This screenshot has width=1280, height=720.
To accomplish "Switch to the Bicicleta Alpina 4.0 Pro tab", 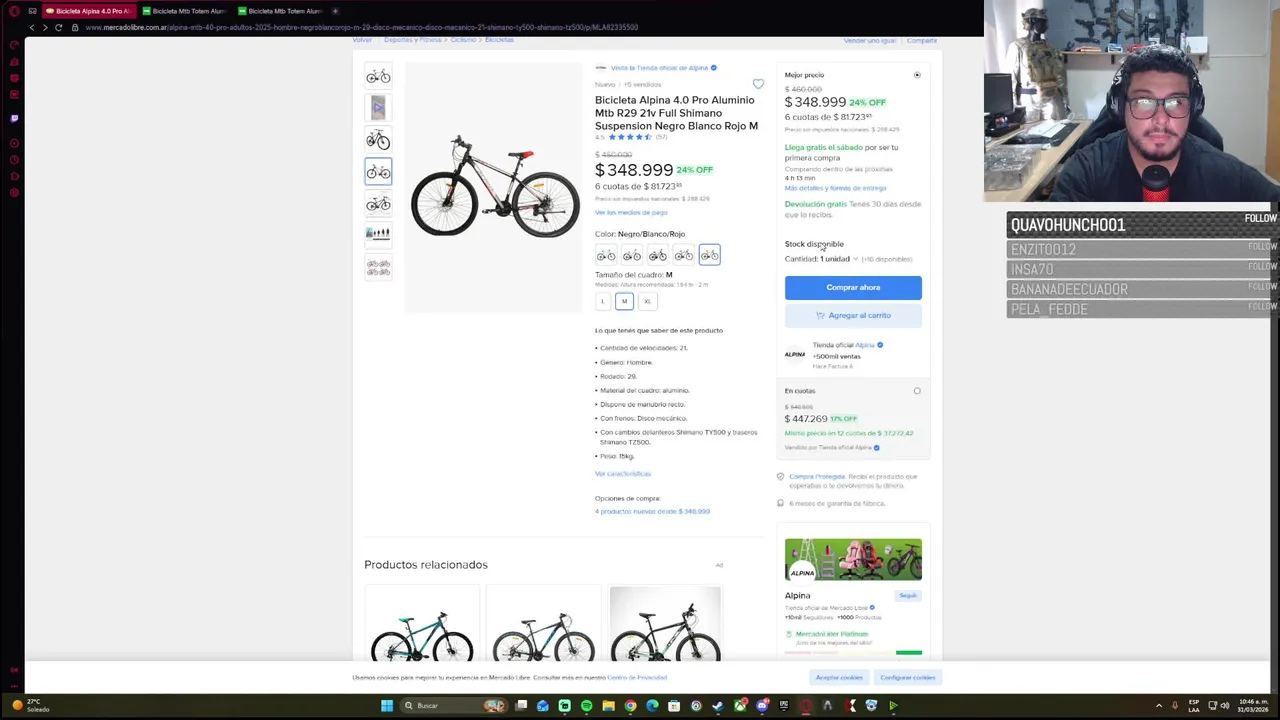I will [x=88, y=11].
